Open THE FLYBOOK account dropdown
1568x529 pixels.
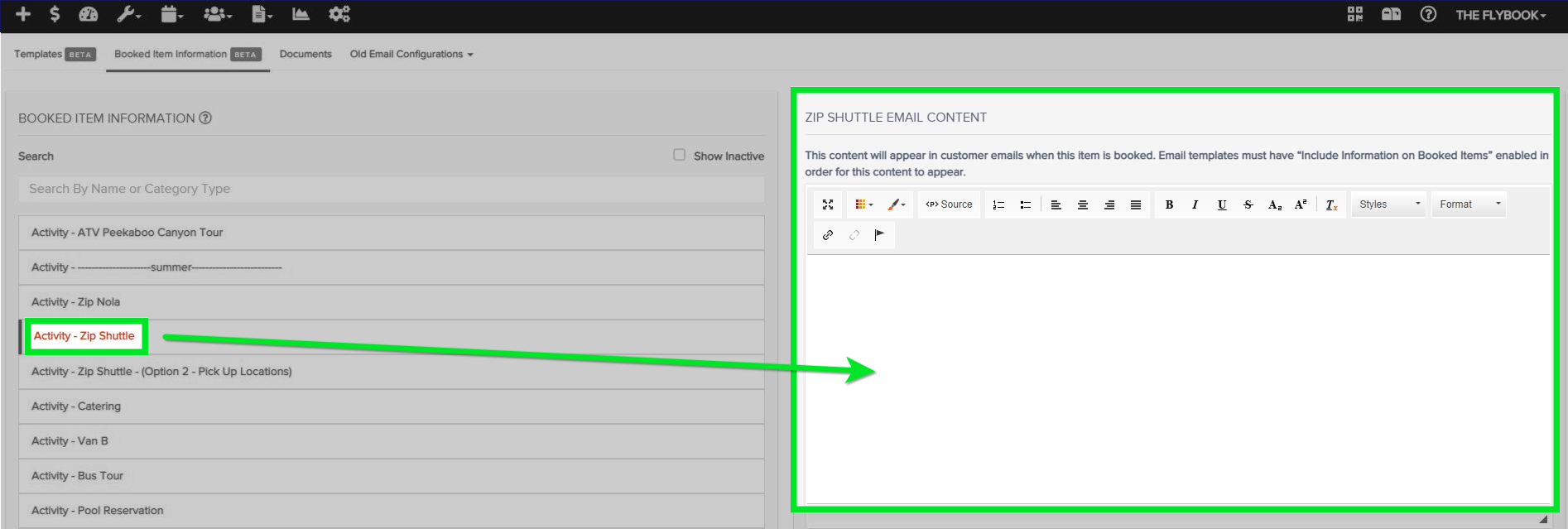1500,15
